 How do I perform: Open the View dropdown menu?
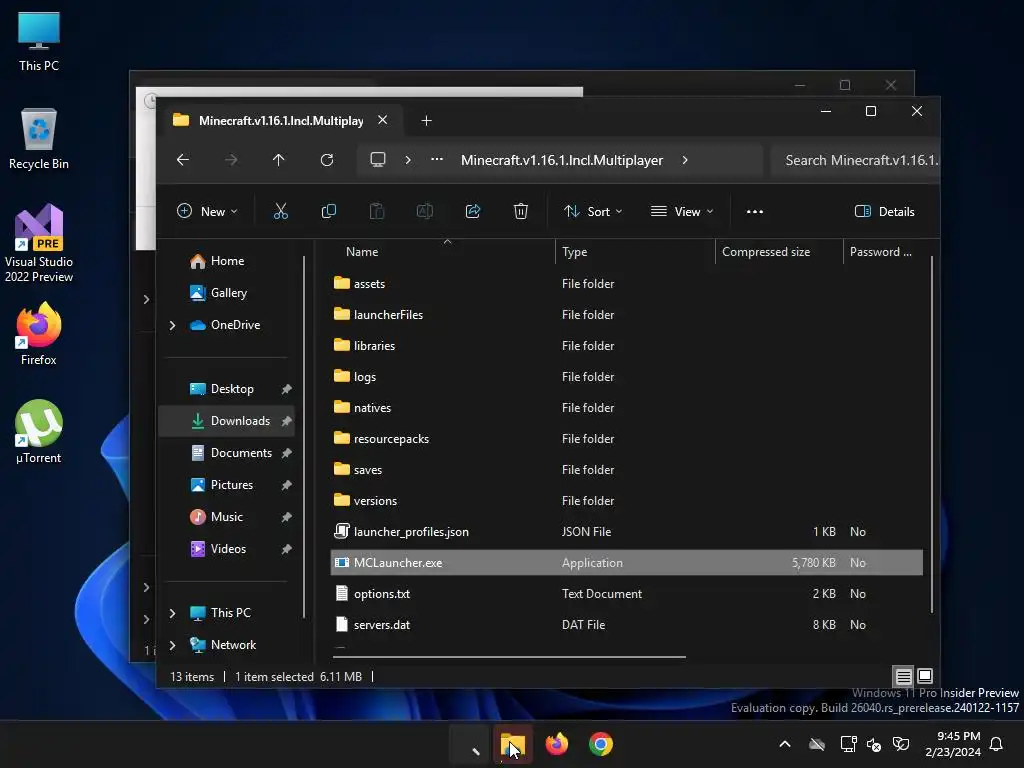(x=682, y=212)
